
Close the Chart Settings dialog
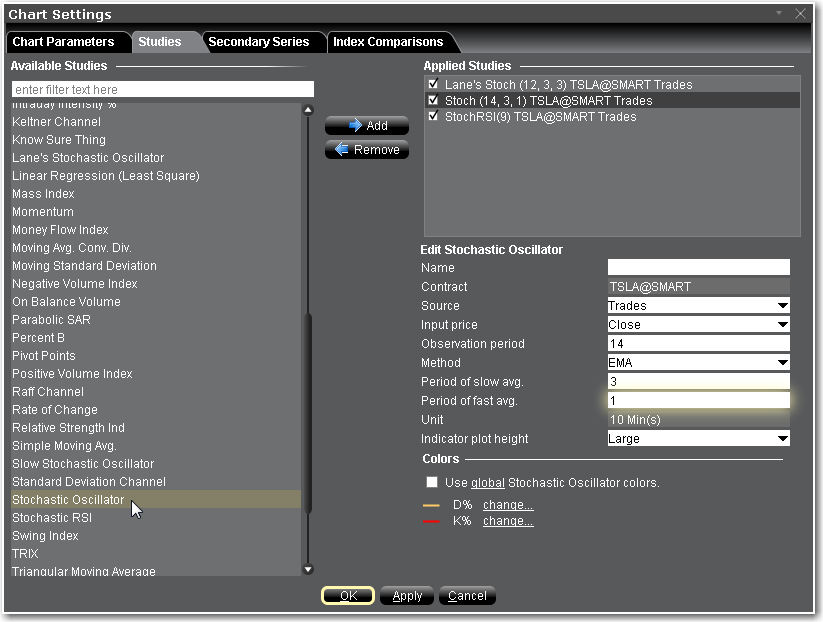click(800, 14)
